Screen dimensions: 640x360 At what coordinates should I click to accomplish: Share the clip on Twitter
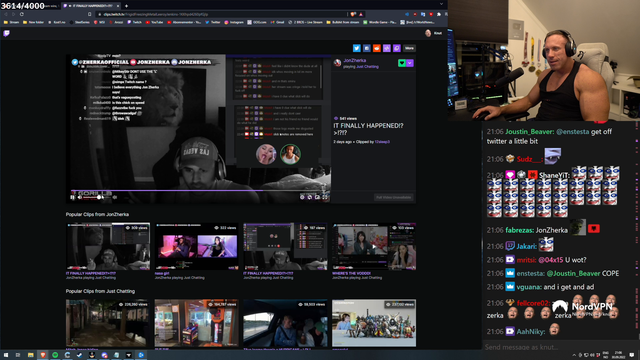[x=357, y=48]
